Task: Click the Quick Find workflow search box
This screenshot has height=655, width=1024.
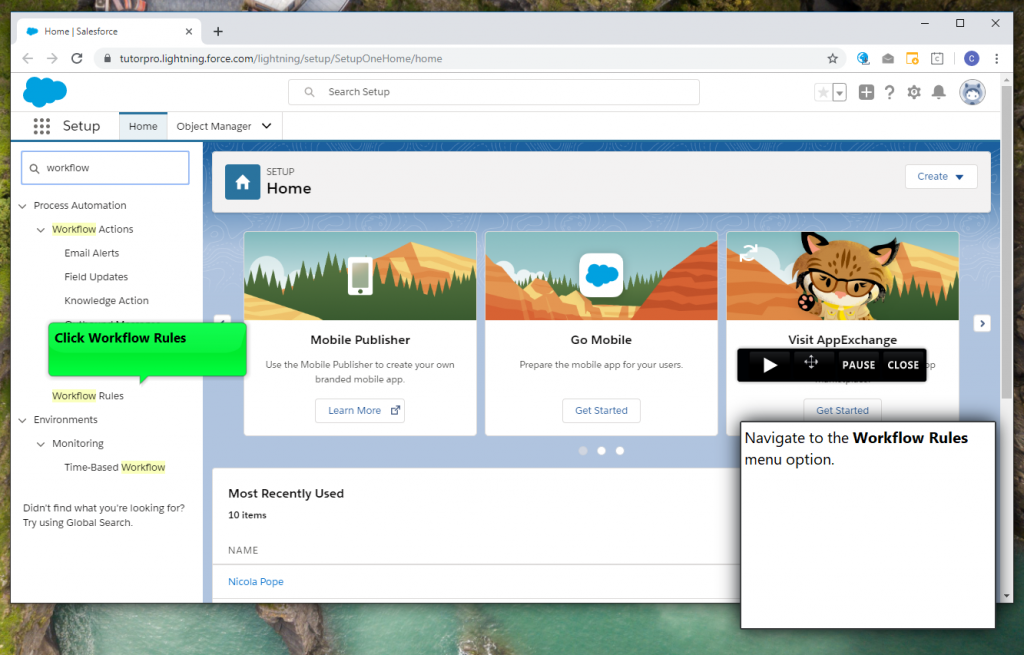Action: pyautogui.click(x=105, y=168)
